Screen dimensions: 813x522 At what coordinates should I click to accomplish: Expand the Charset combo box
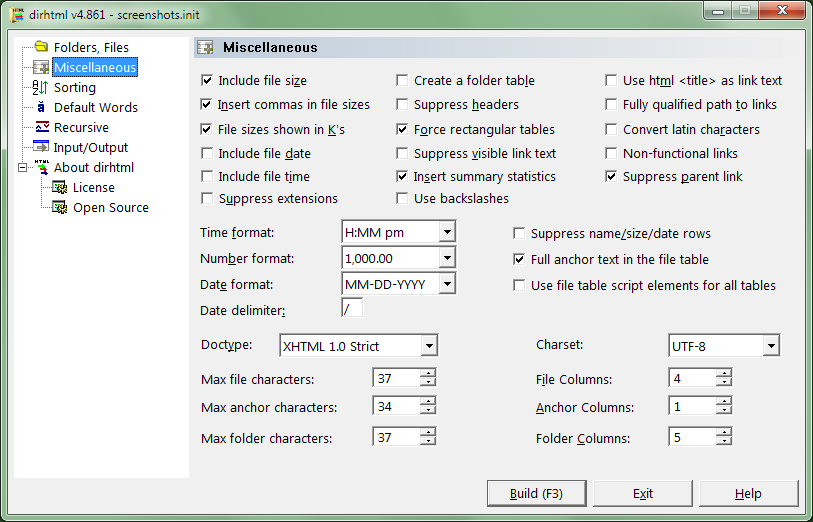click(x=771, y=346)
